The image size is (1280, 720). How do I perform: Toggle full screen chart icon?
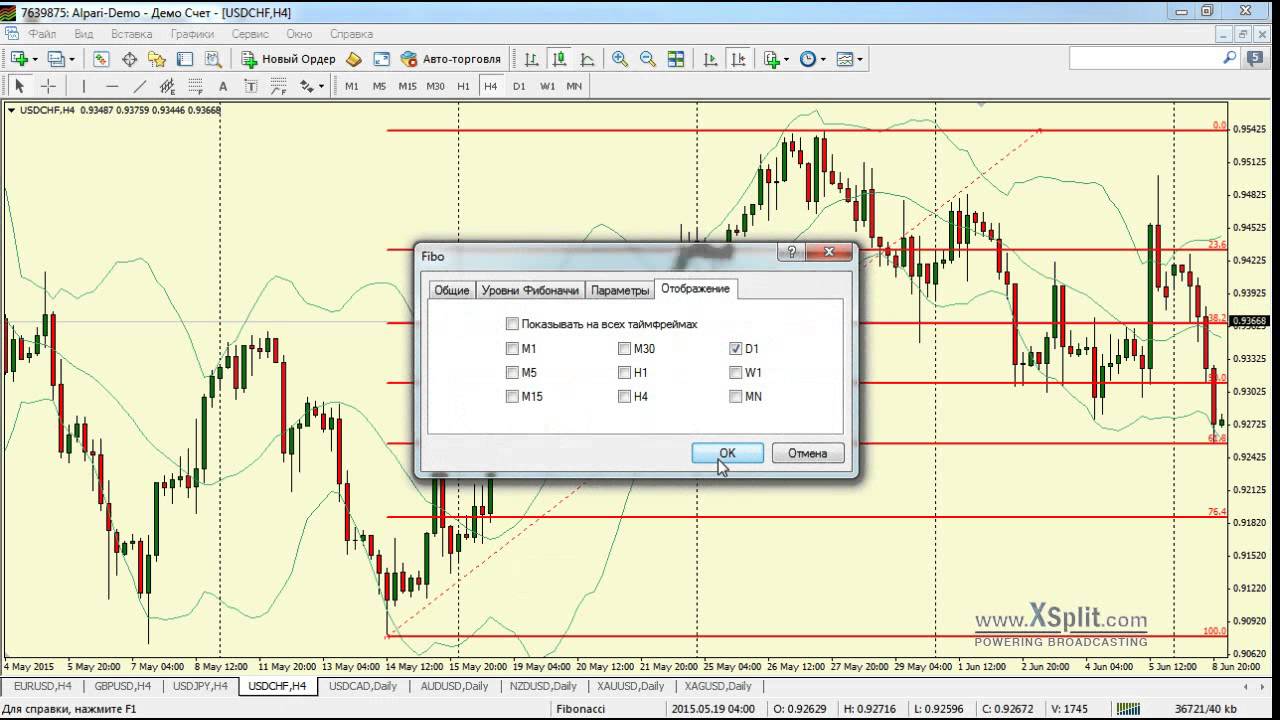click(x=381, y=59)
